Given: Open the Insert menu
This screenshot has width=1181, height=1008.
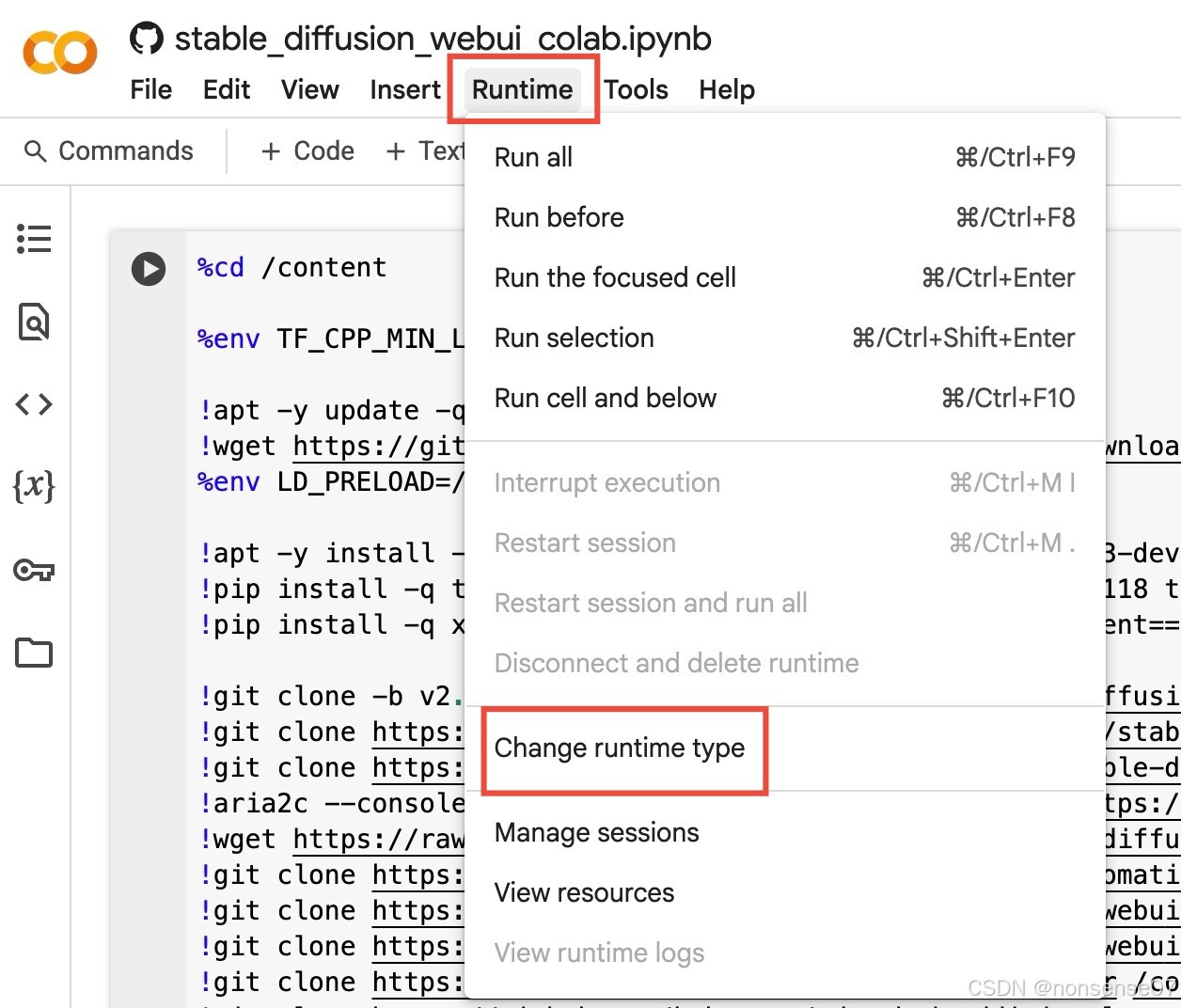Looking at the screenshot, I should [x=405, y=89].
